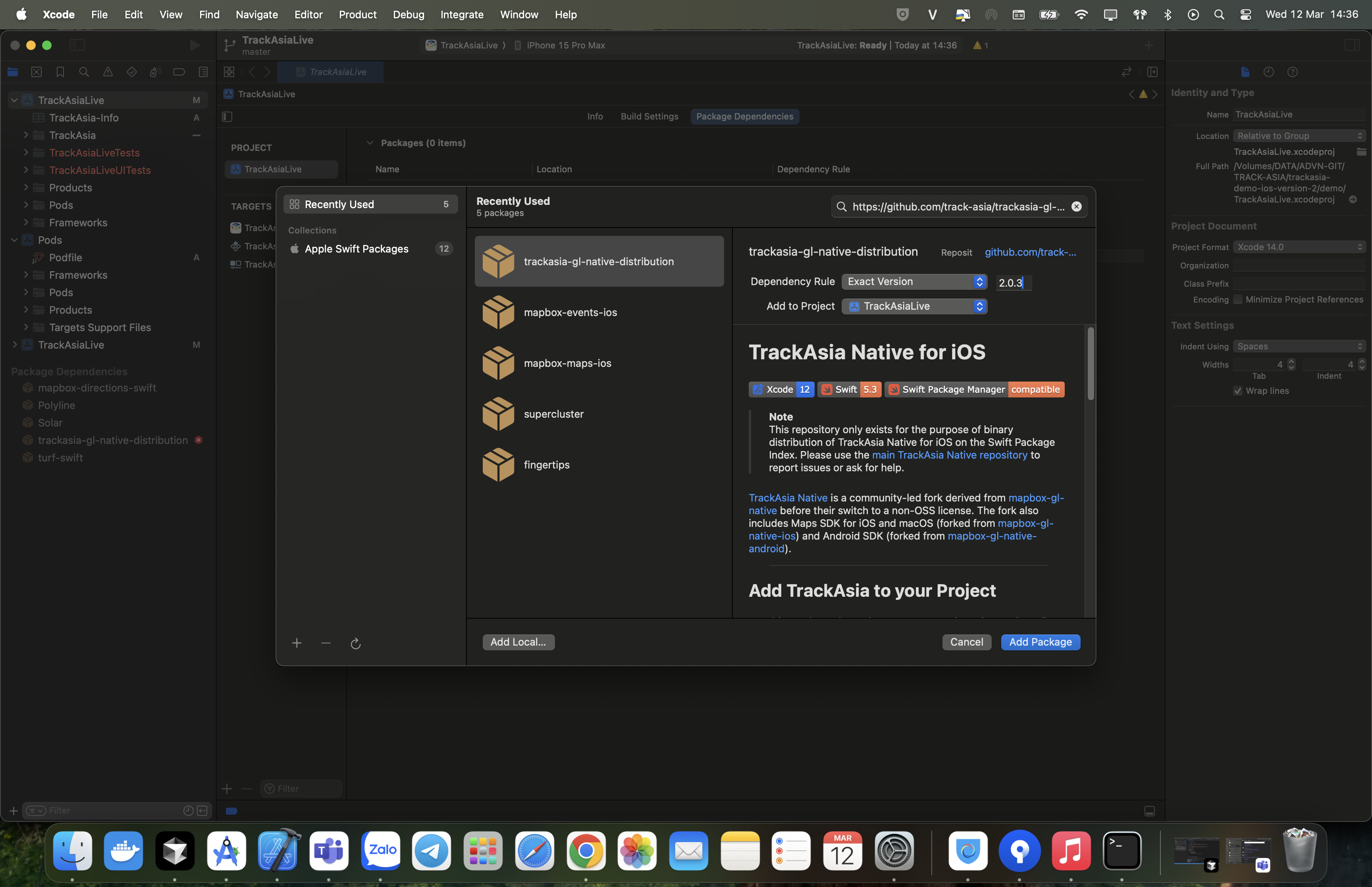
Task: Open Xcode icon in the Dock
Action: click(277, 850)
